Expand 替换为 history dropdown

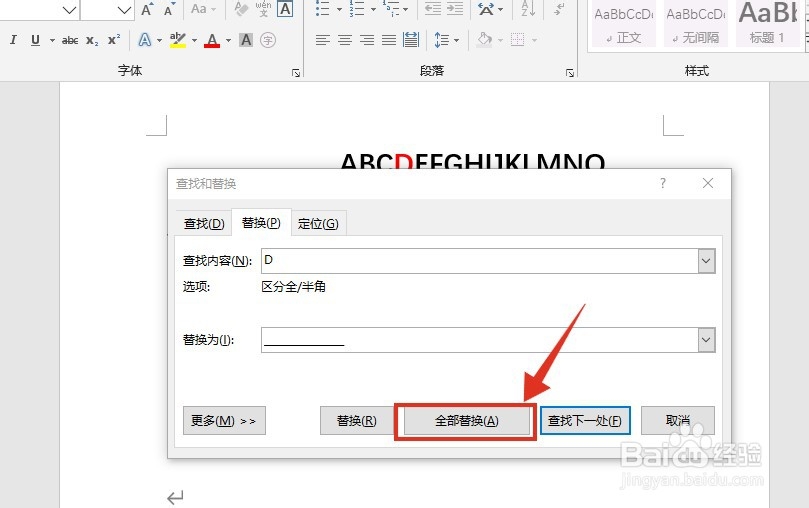tap(706, 340)
